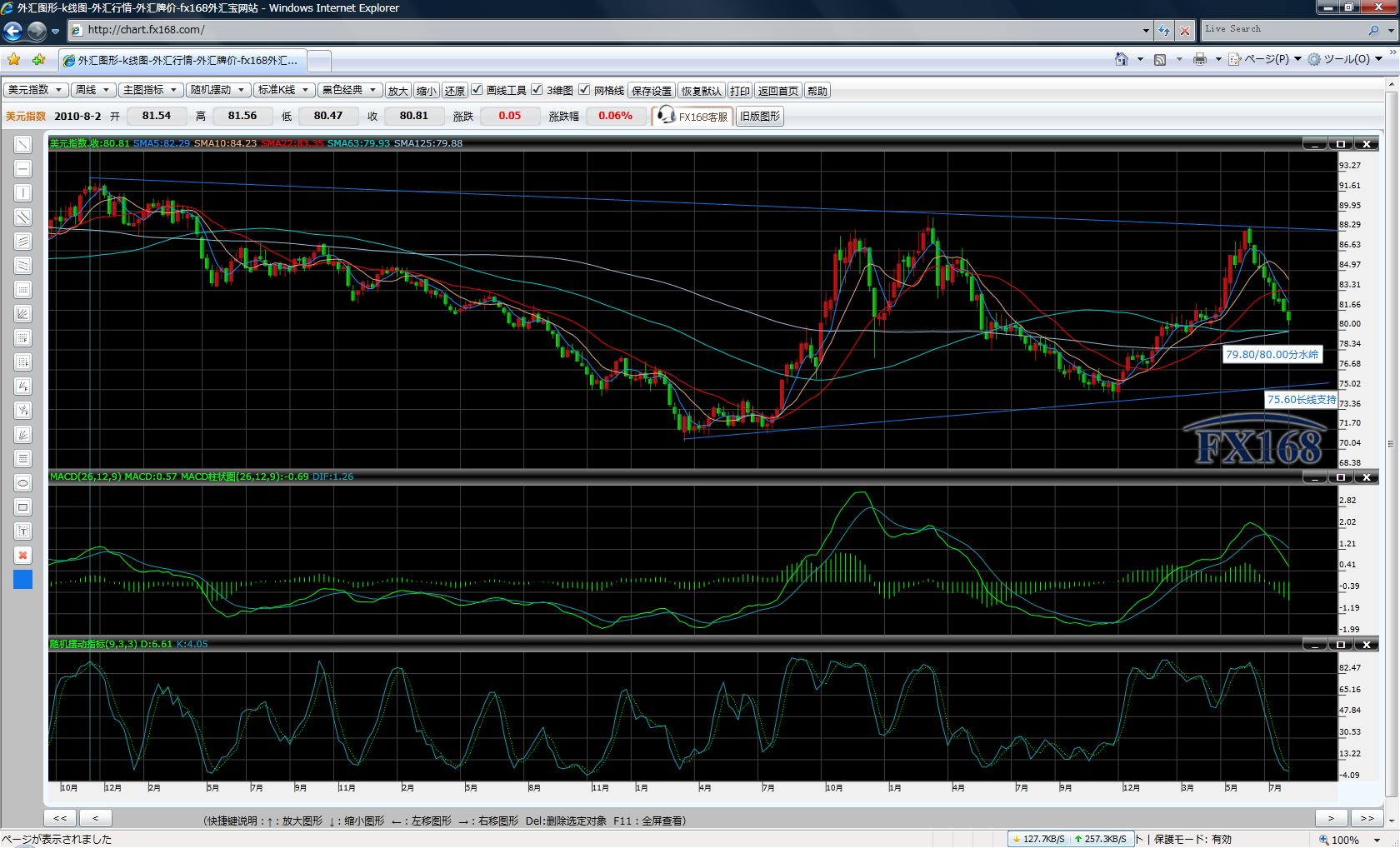Disable the 网格线 grid lines checkbox
Screen dimensions: 1400x848
tap(584, 90)
